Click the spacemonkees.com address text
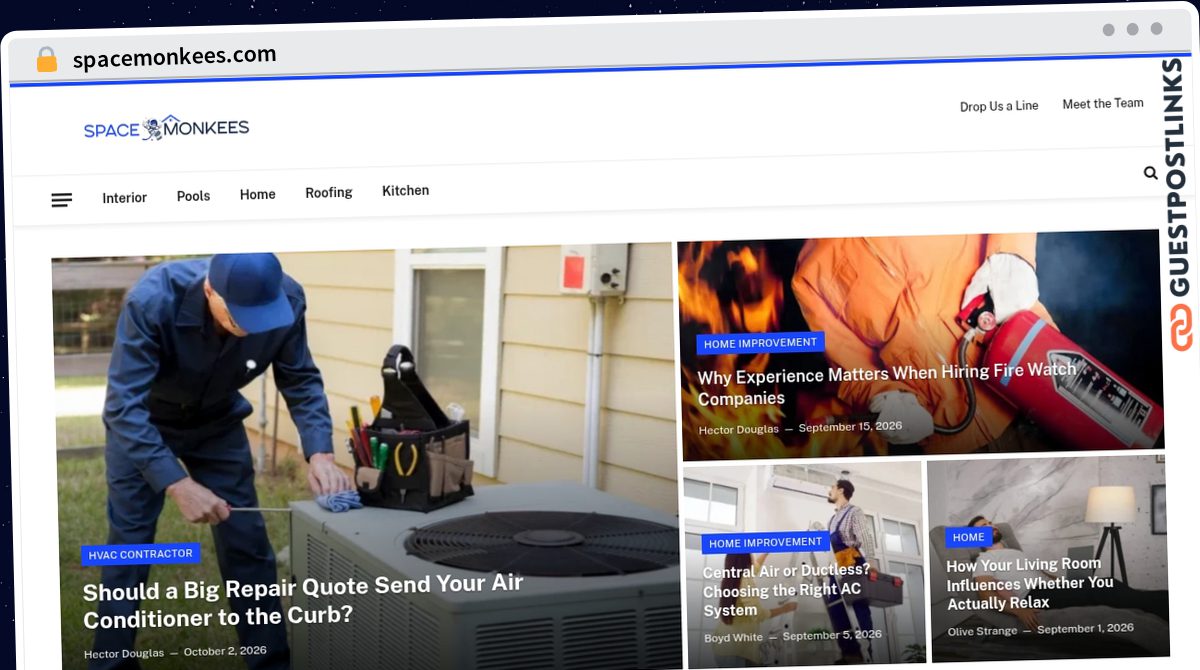 click(x=175, y=57)
